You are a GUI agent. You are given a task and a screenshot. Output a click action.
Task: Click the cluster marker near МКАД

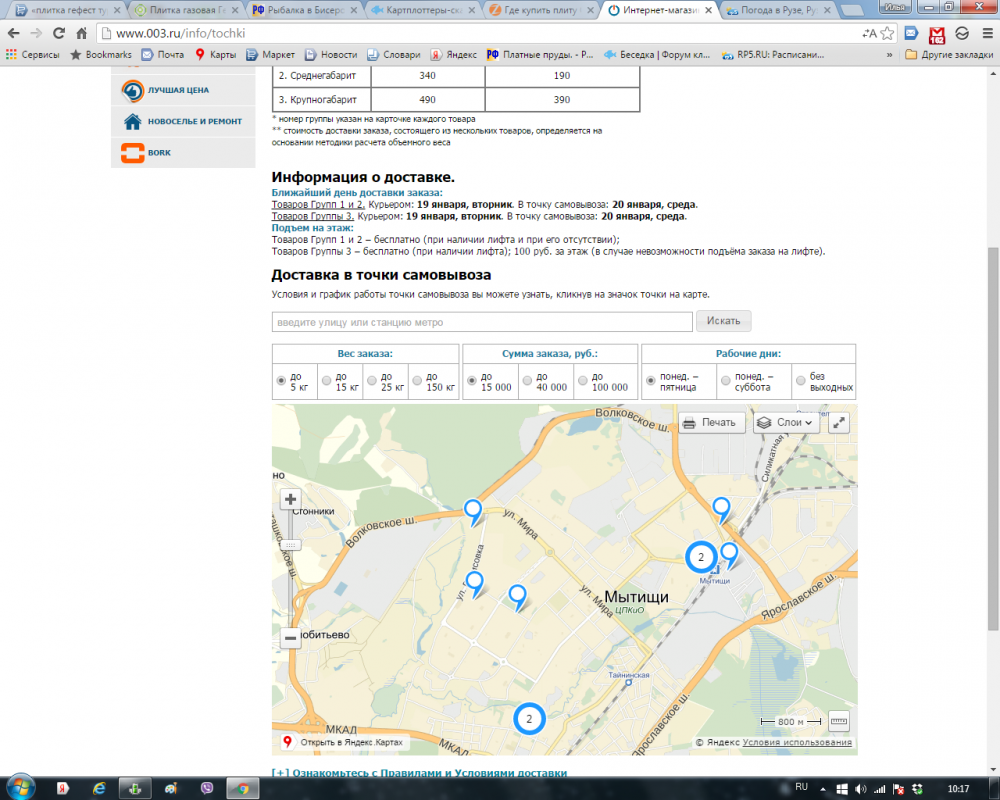pyautogui.click(x=529, y=718)
